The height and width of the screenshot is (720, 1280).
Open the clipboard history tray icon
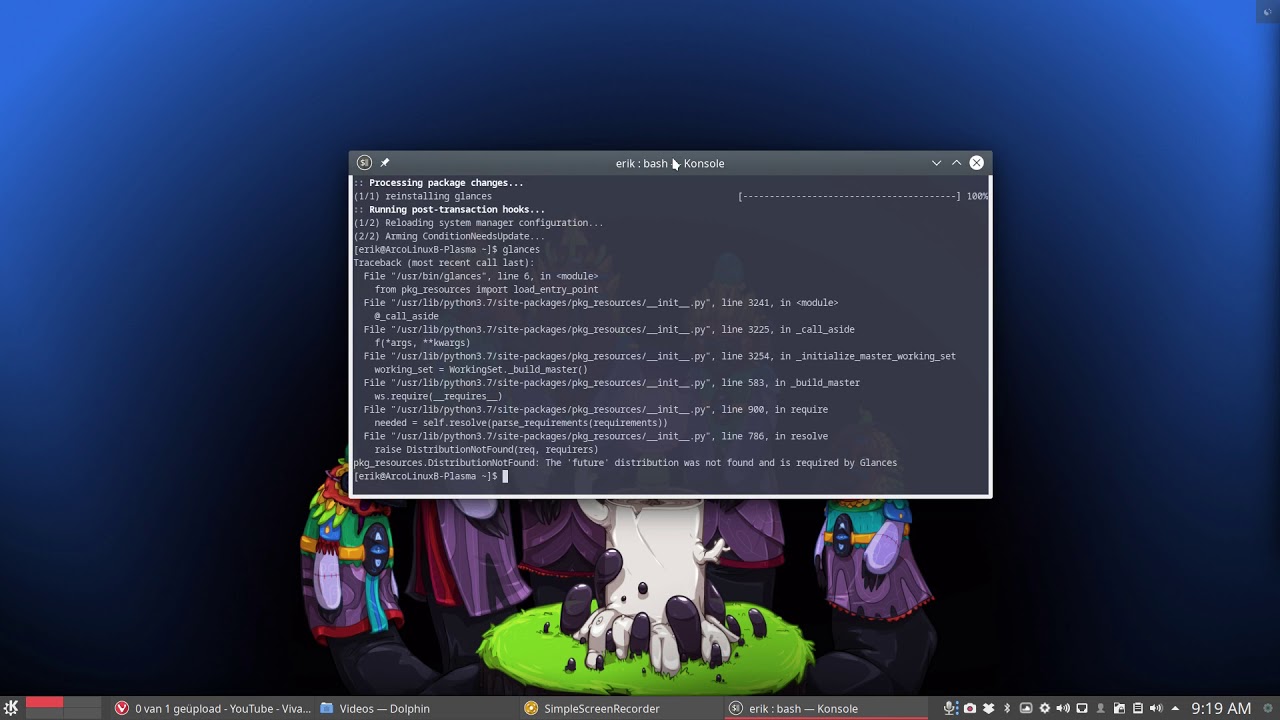(1138, 708)
